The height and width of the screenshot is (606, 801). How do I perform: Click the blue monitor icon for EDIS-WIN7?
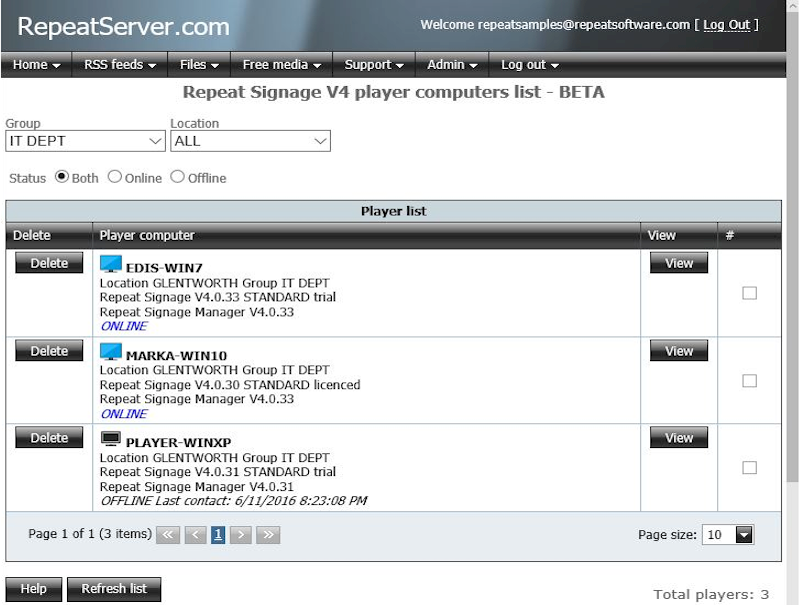tap(111, 264)
